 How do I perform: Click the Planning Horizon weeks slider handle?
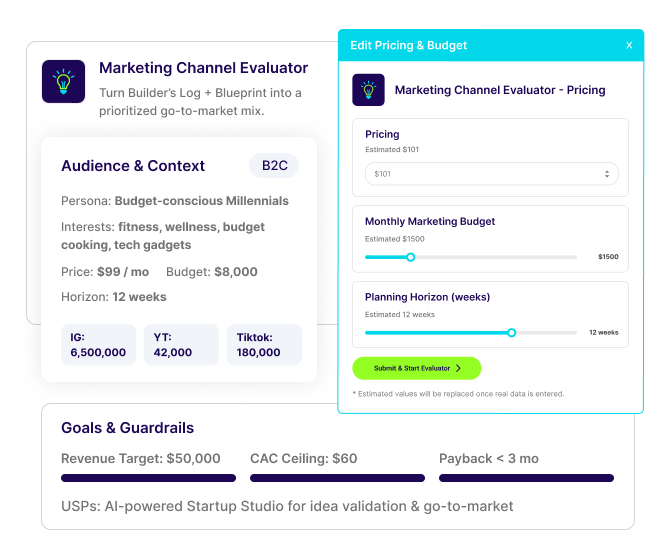tap(511, 332)
